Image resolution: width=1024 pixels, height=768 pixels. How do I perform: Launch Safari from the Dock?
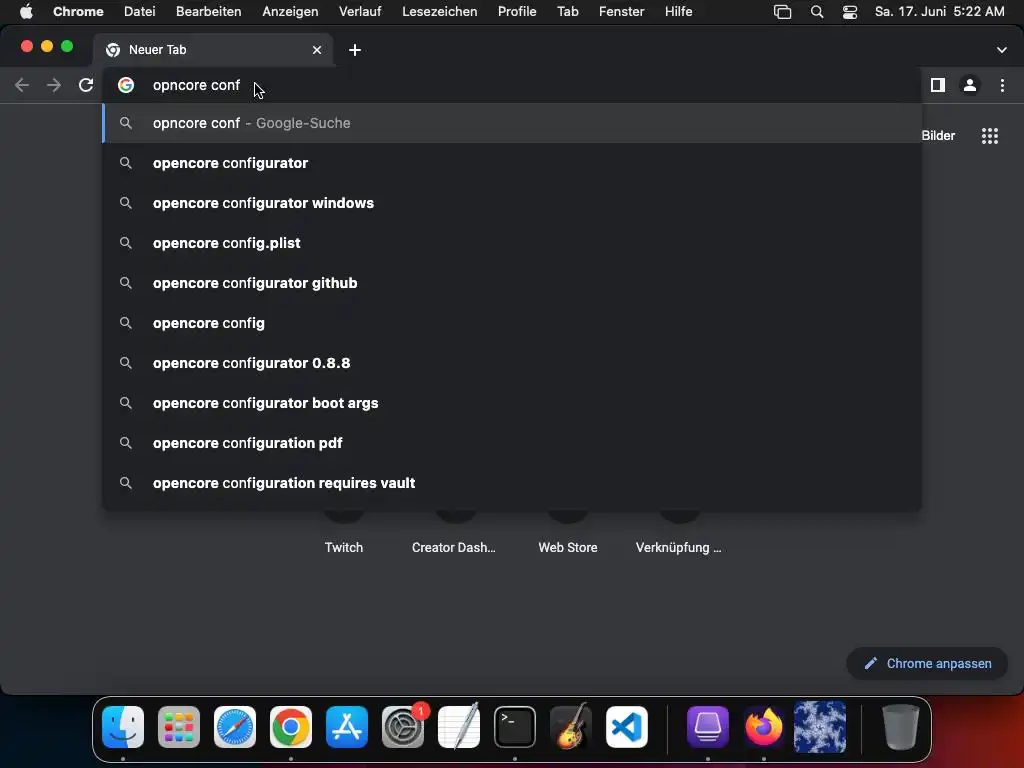234,727
